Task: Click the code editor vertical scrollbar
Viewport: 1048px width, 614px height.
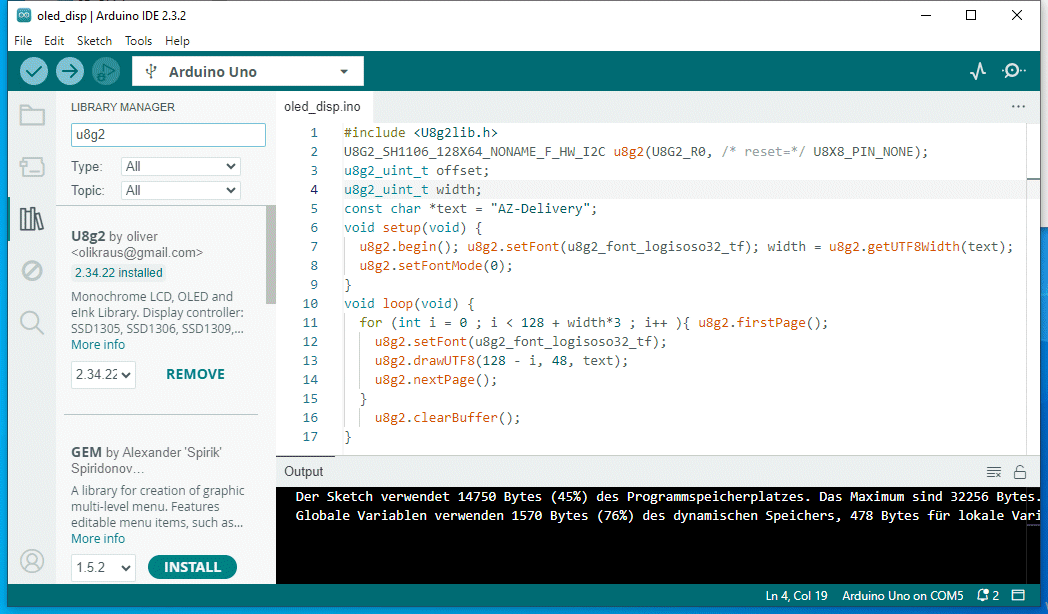Action: [1033, 287]
